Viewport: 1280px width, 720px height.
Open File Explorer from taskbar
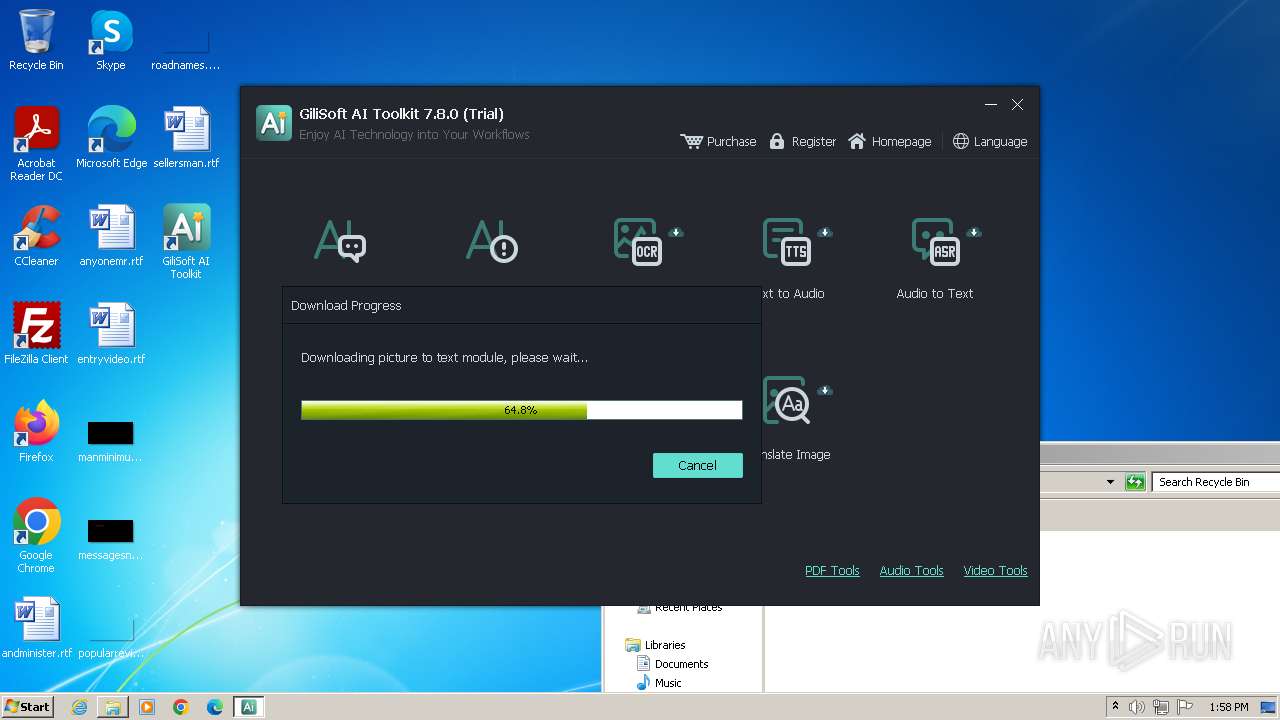pyautogui.click(x=113, y=707)
